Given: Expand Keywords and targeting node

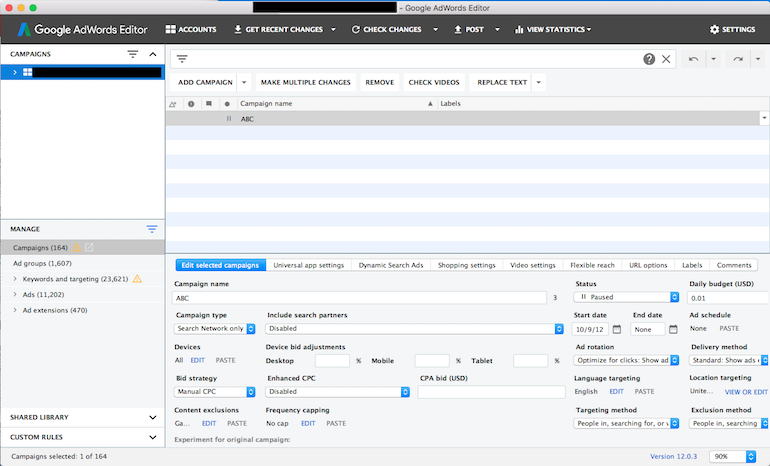Looking at the screenshot, I should coord(15,279).
